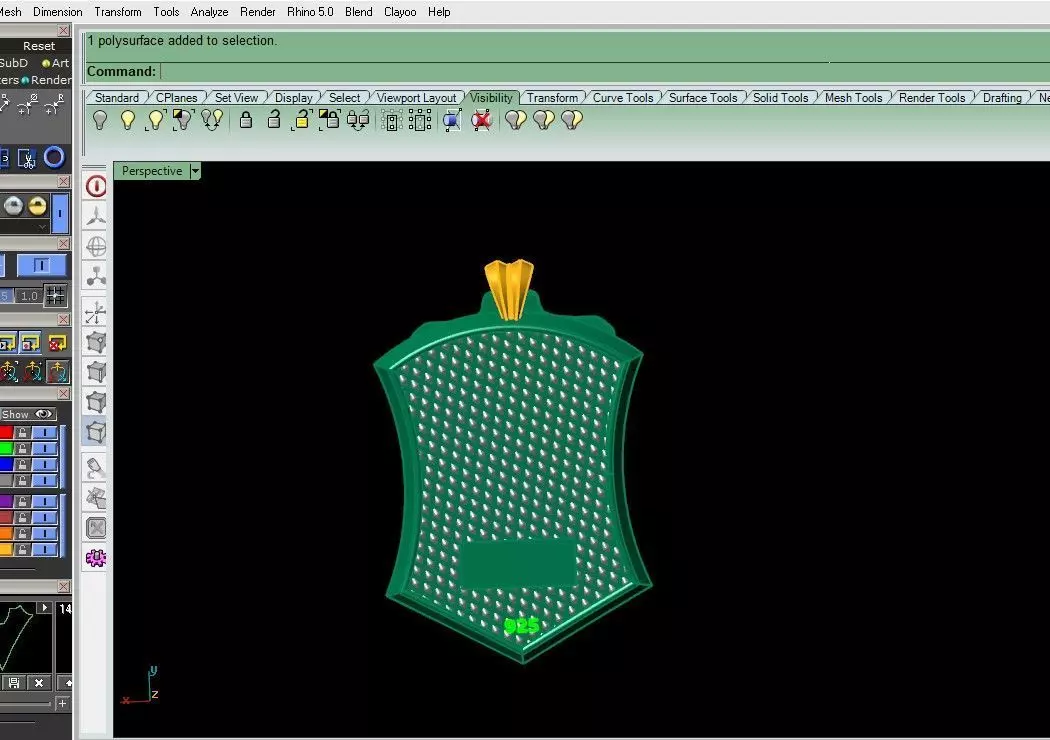Click the Swap Locked and Unlocked icon
This screenshot has height=740, width=1050.
pos(358,120)
